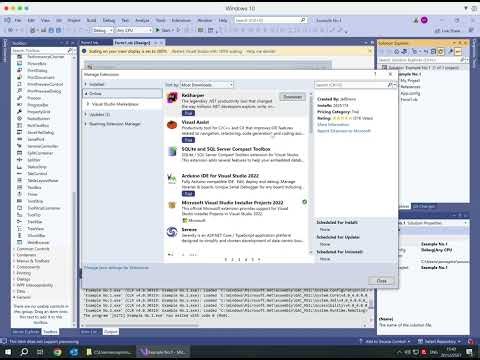Click the Timer toolbox icon

20,194
